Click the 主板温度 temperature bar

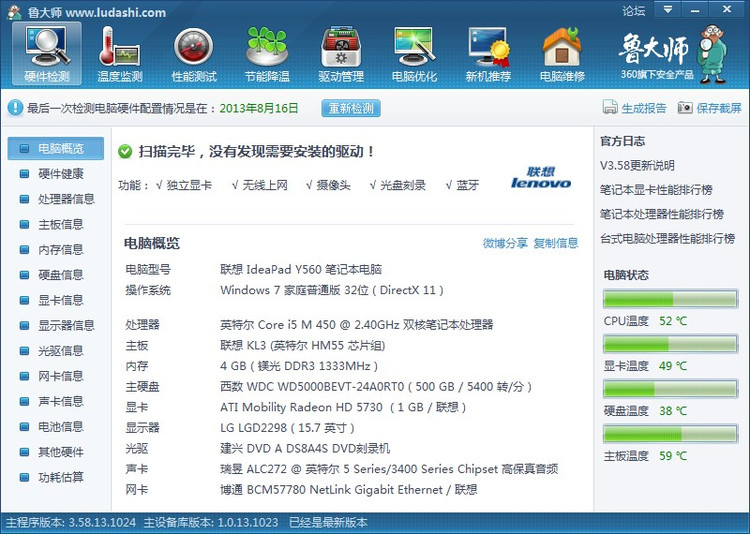pos(670,434)
